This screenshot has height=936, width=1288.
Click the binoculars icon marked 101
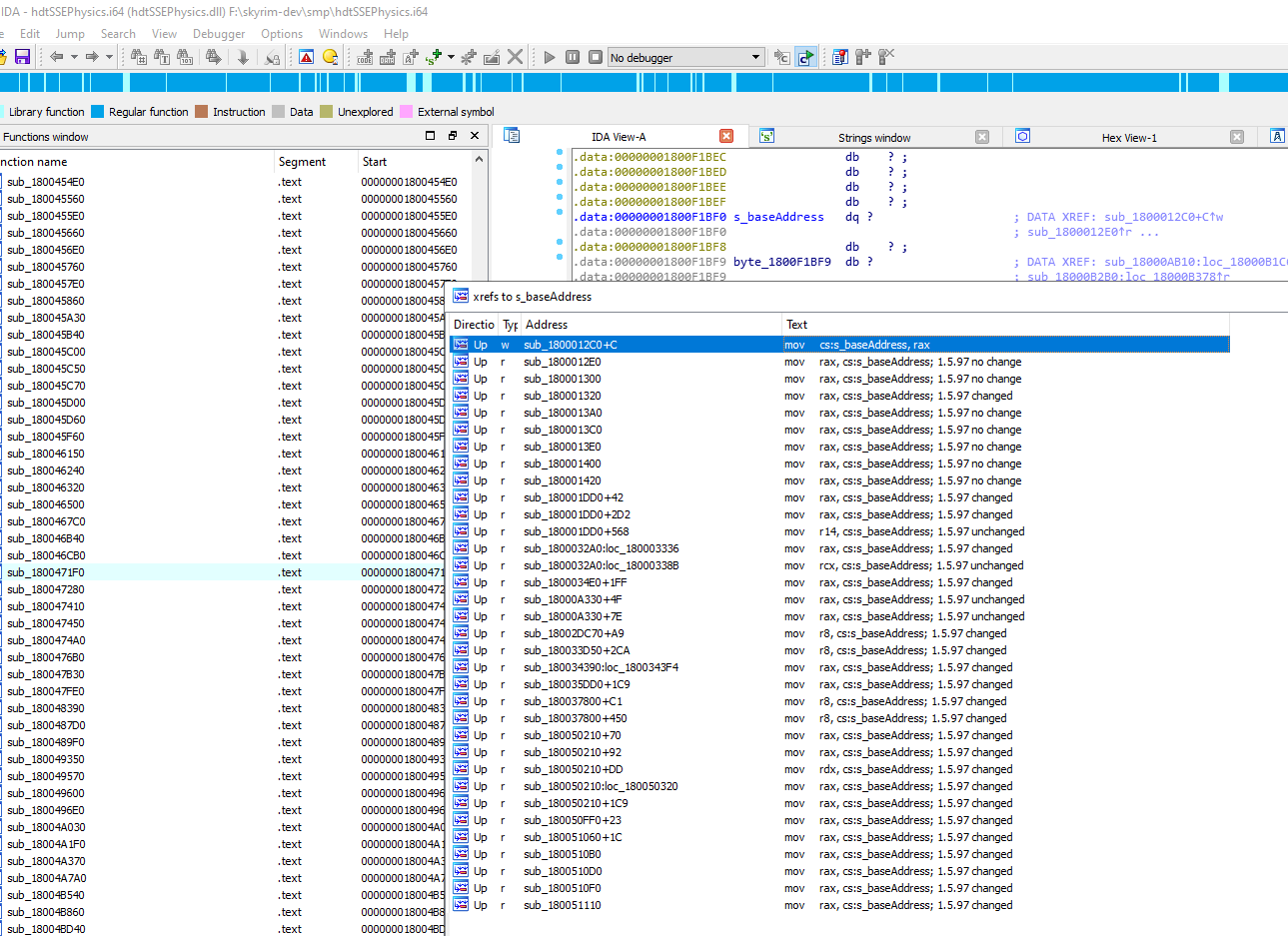click(186, 57)
